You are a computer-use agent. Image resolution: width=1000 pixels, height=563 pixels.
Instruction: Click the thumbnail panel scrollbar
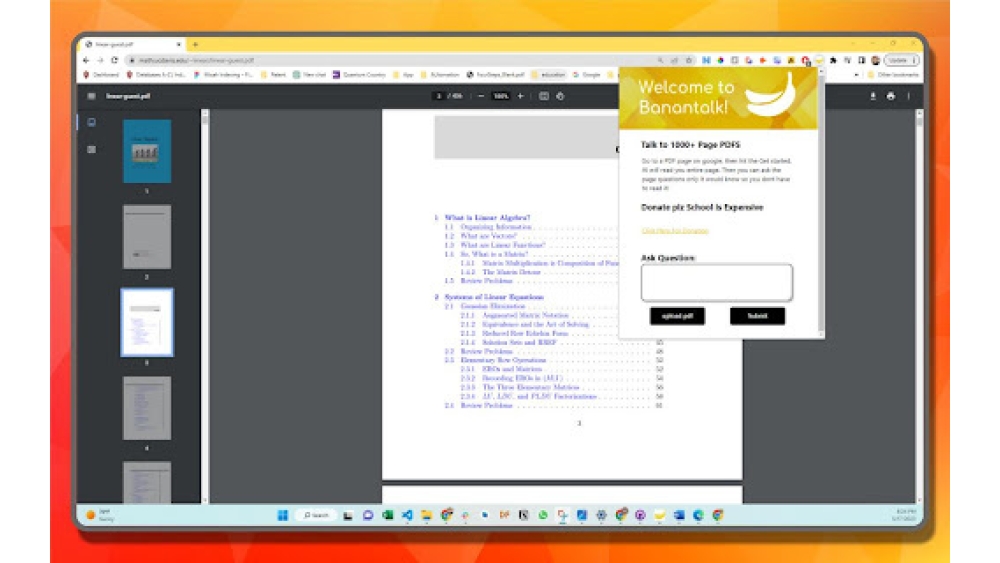tap(205, 306)
